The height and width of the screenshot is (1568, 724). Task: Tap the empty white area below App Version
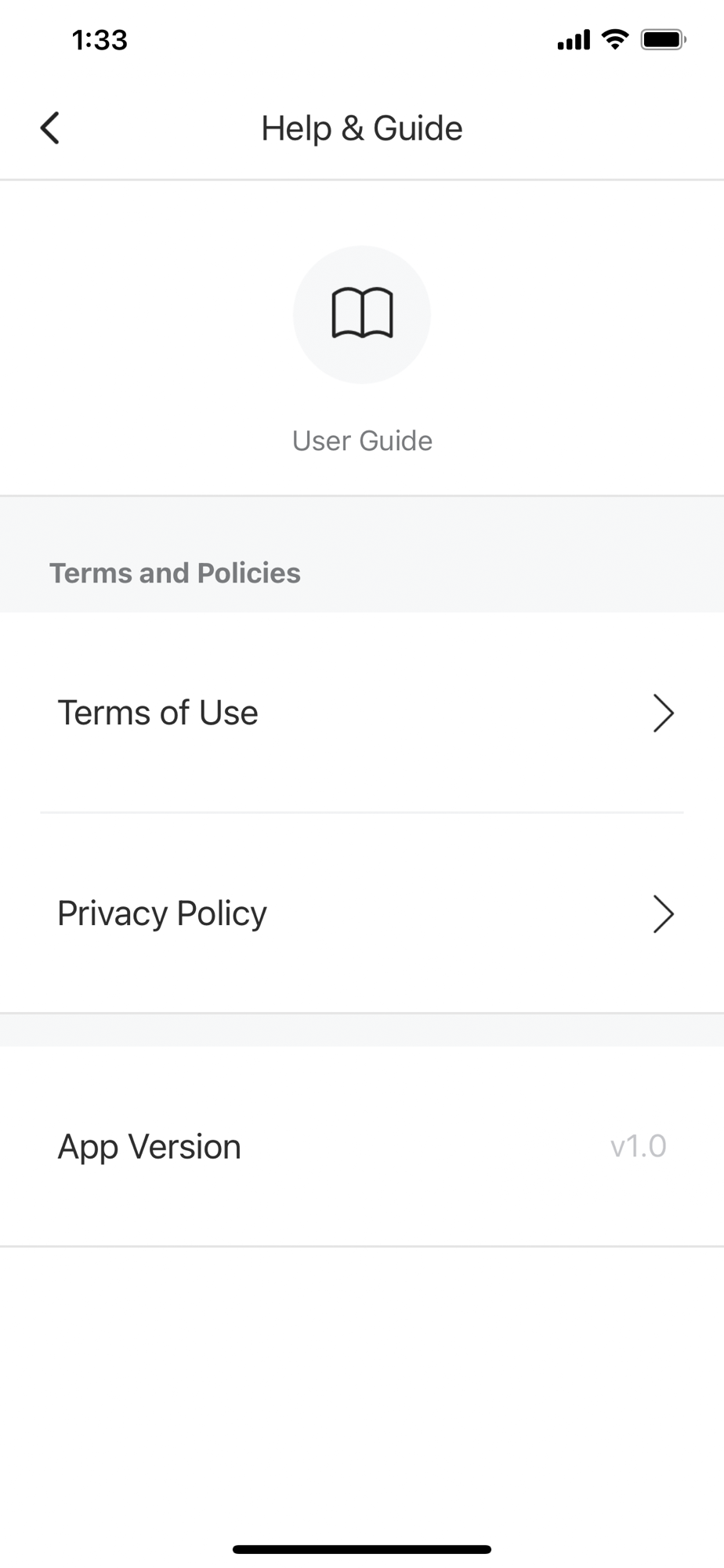tap(362, 1388)
